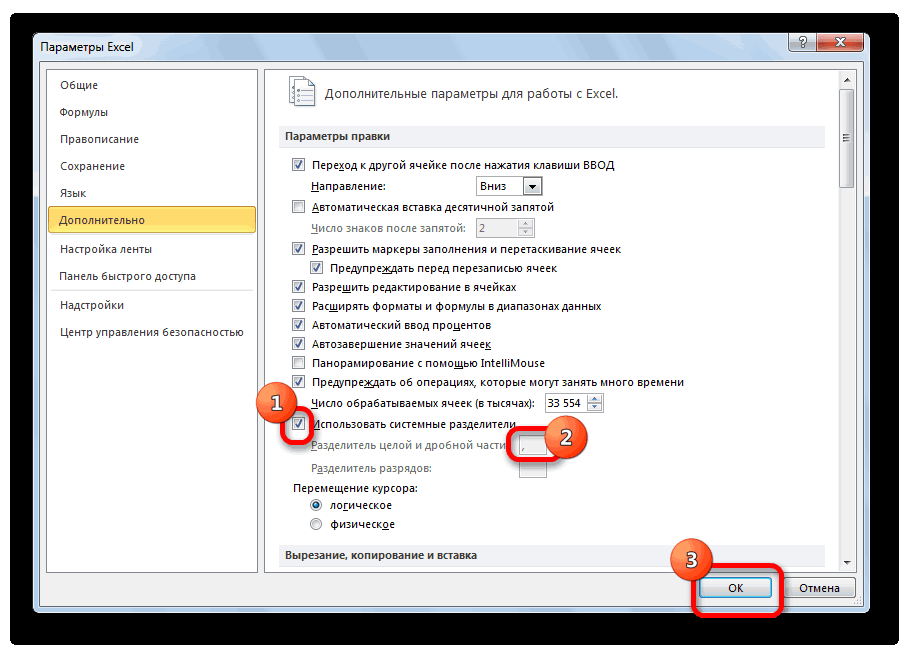Viewport: 903px width, 646px height.
Task: Click the scrollbar up arrow
Action: [847, 79]
